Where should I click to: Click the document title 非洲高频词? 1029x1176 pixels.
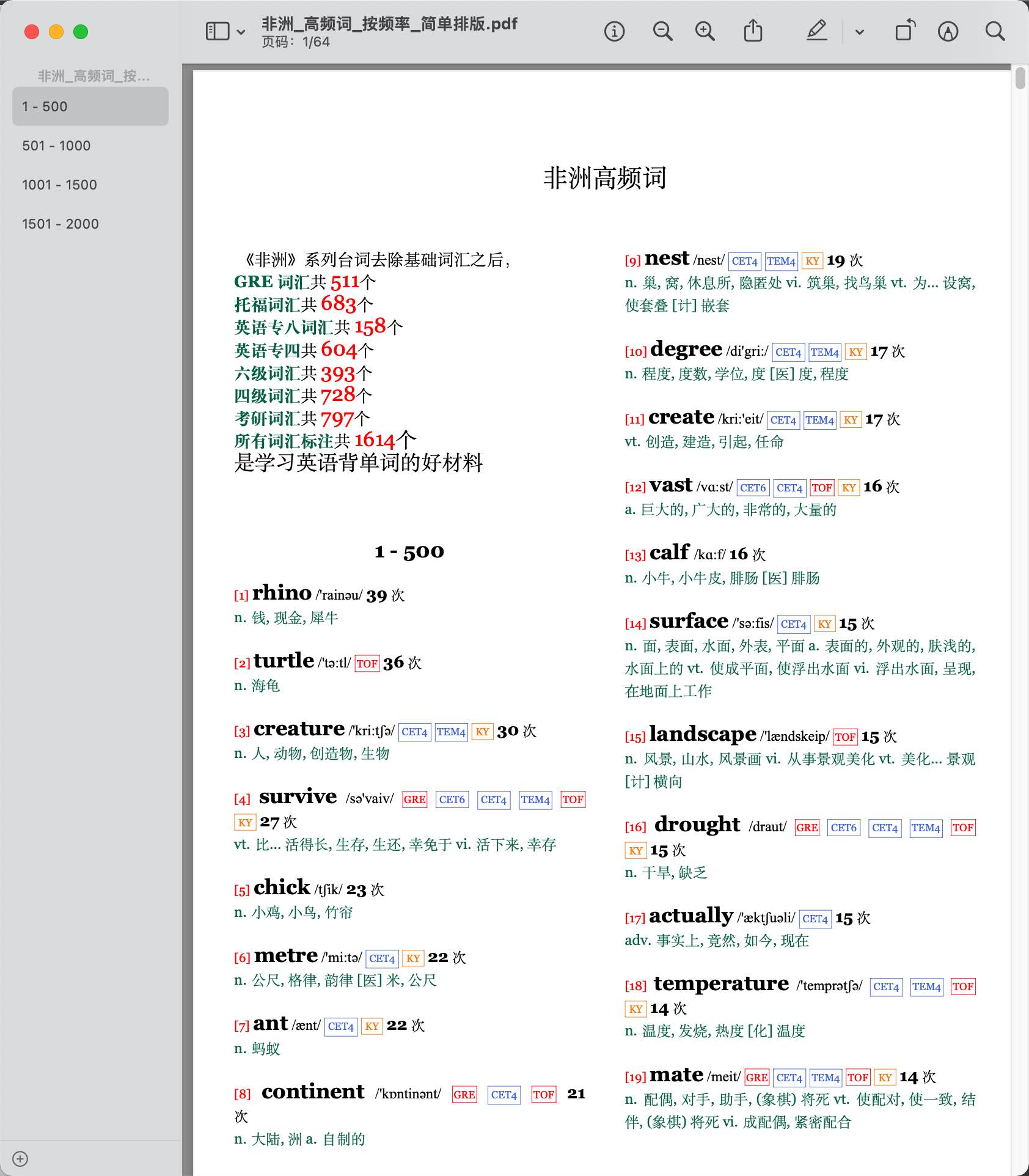[605, 178]
